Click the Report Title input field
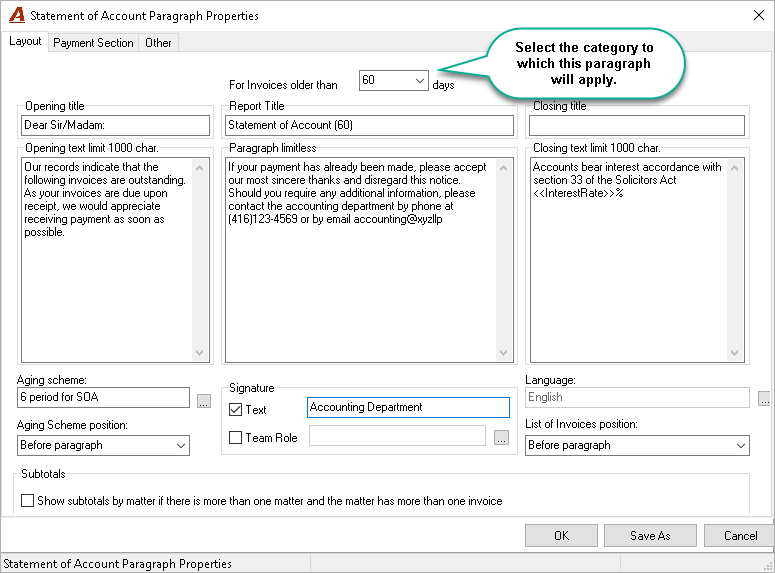This screenshot has width=775, height=573. point(369,125)
